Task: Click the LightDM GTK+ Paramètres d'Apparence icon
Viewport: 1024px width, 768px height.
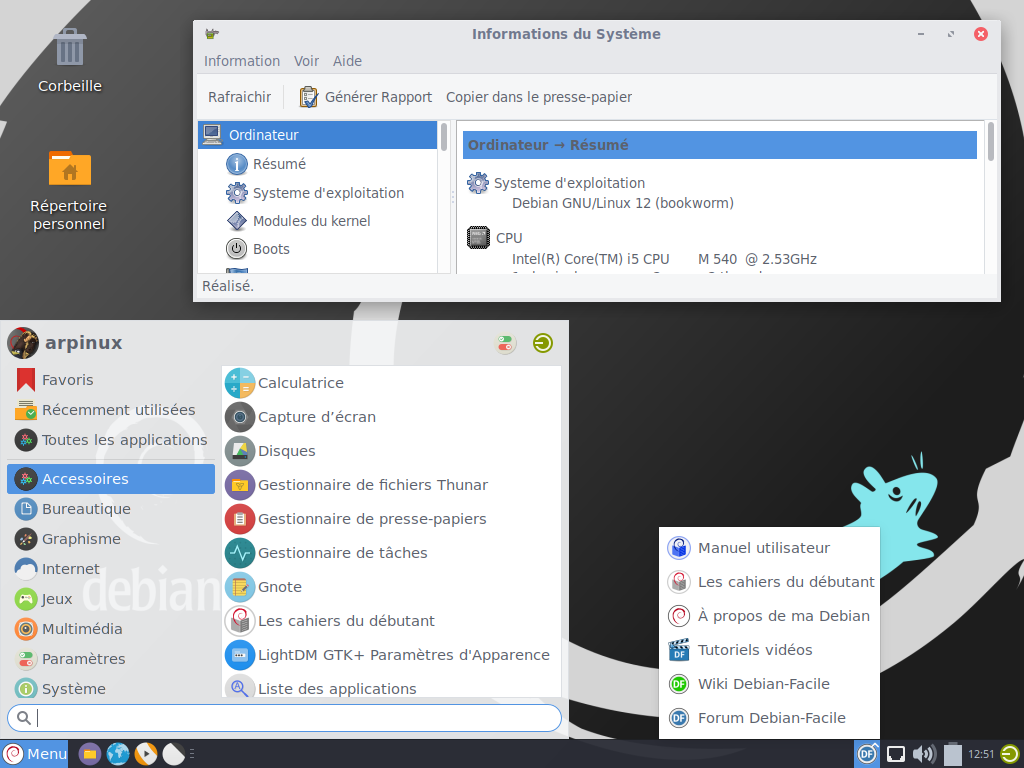Action: [x=240, y=654]
